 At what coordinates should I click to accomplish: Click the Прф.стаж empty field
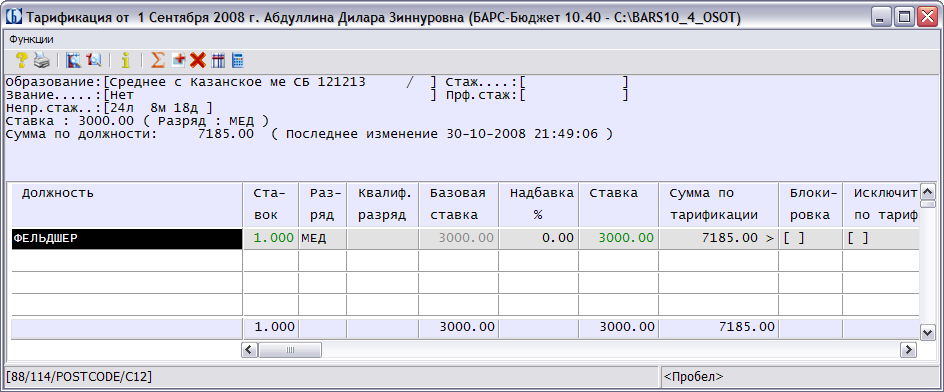click(x=574, y=95)
